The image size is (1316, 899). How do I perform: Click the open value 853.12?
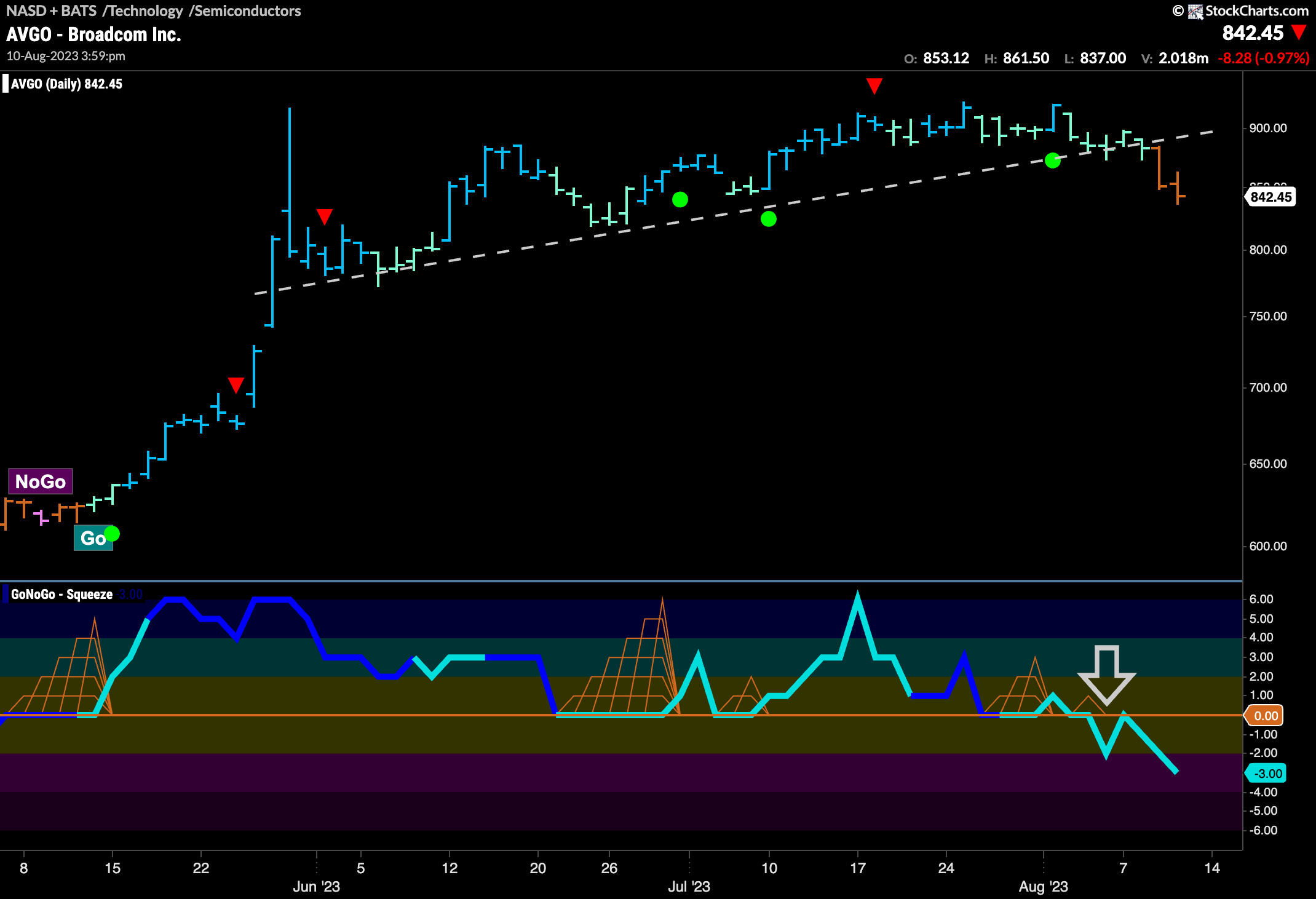946,58
